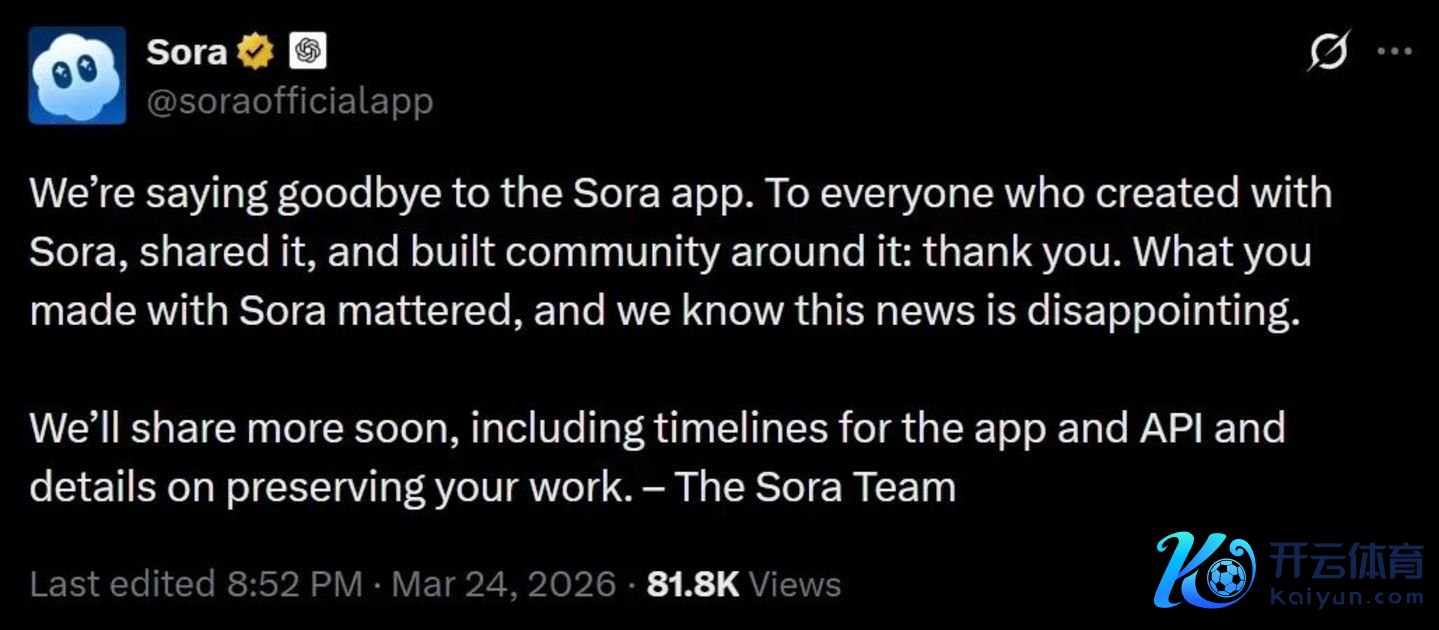Click 'The Sora Team' signature text
The image size is (1439, 630).
pos(815,487)
